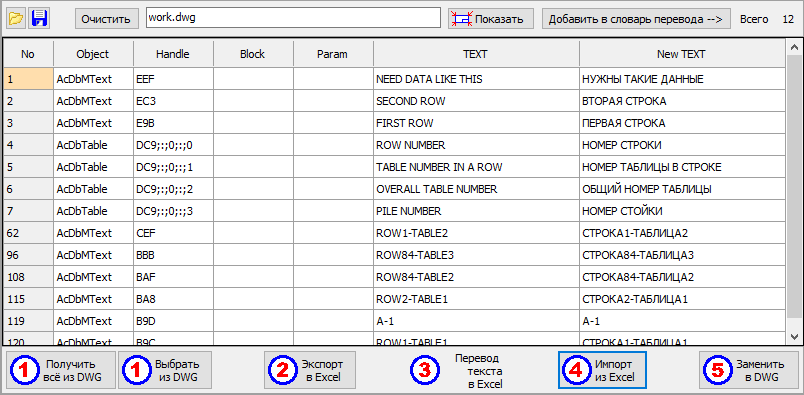
Task: Select handle cell BBB
Action: [x=173, y=255]
